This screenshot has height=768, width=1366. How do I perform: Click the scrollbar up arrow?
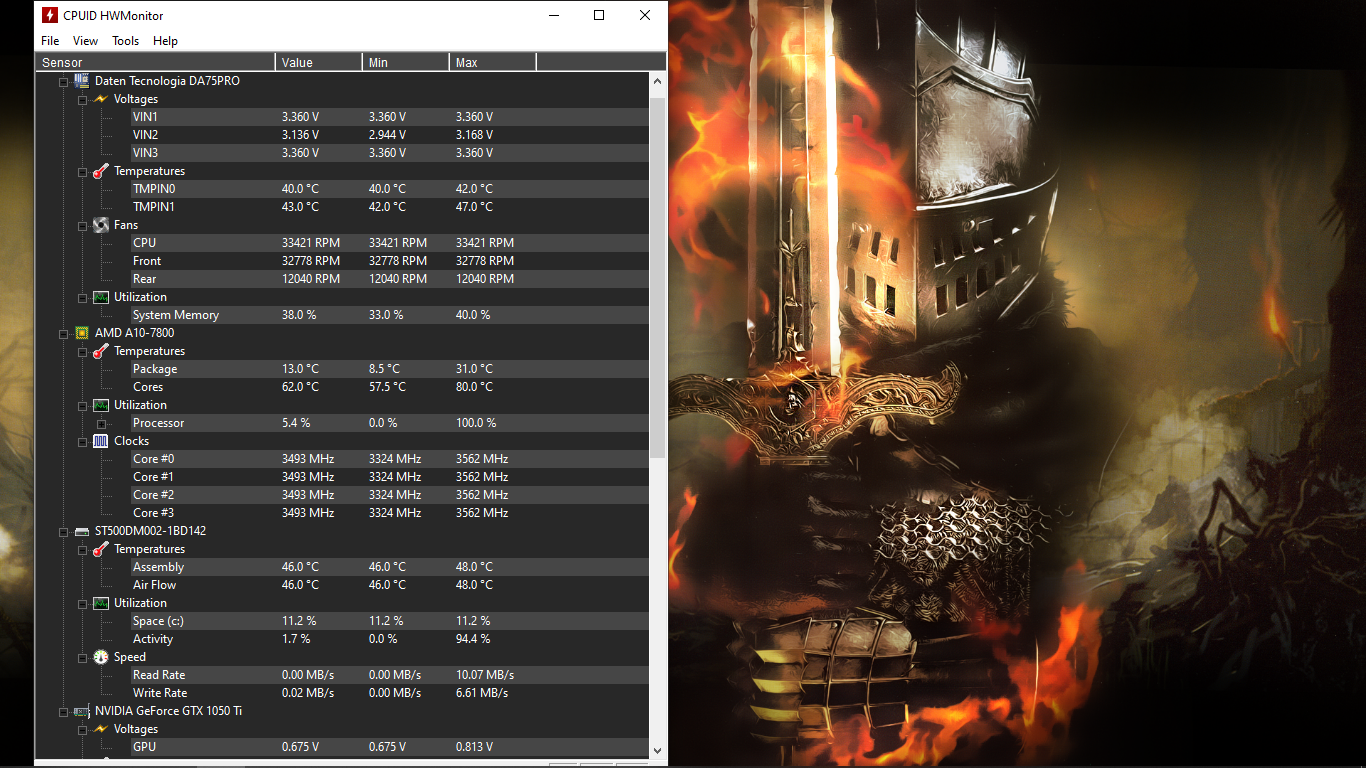[x=658, y=81]
